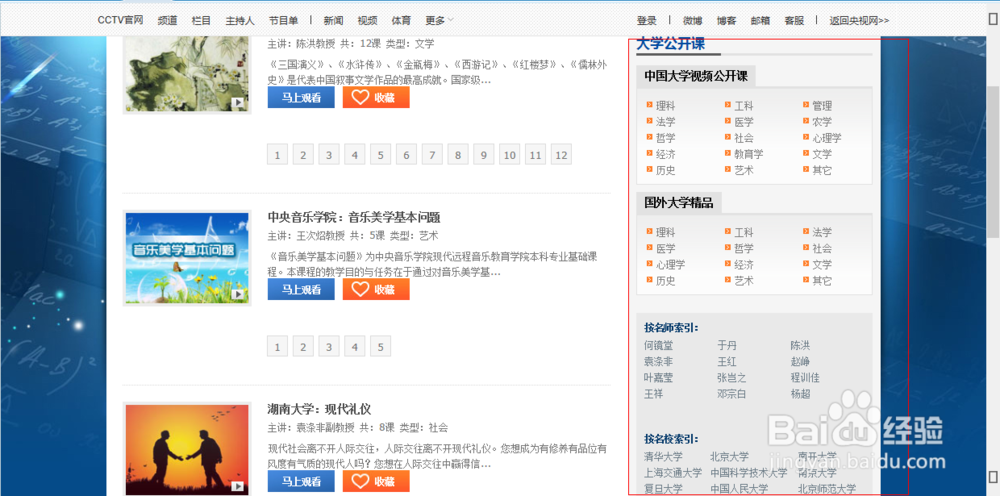The height and width of the screenshot is (496, 1000).
Task: Select episode 9 of the 12-lesson course
Action: (x=483, y=154)
